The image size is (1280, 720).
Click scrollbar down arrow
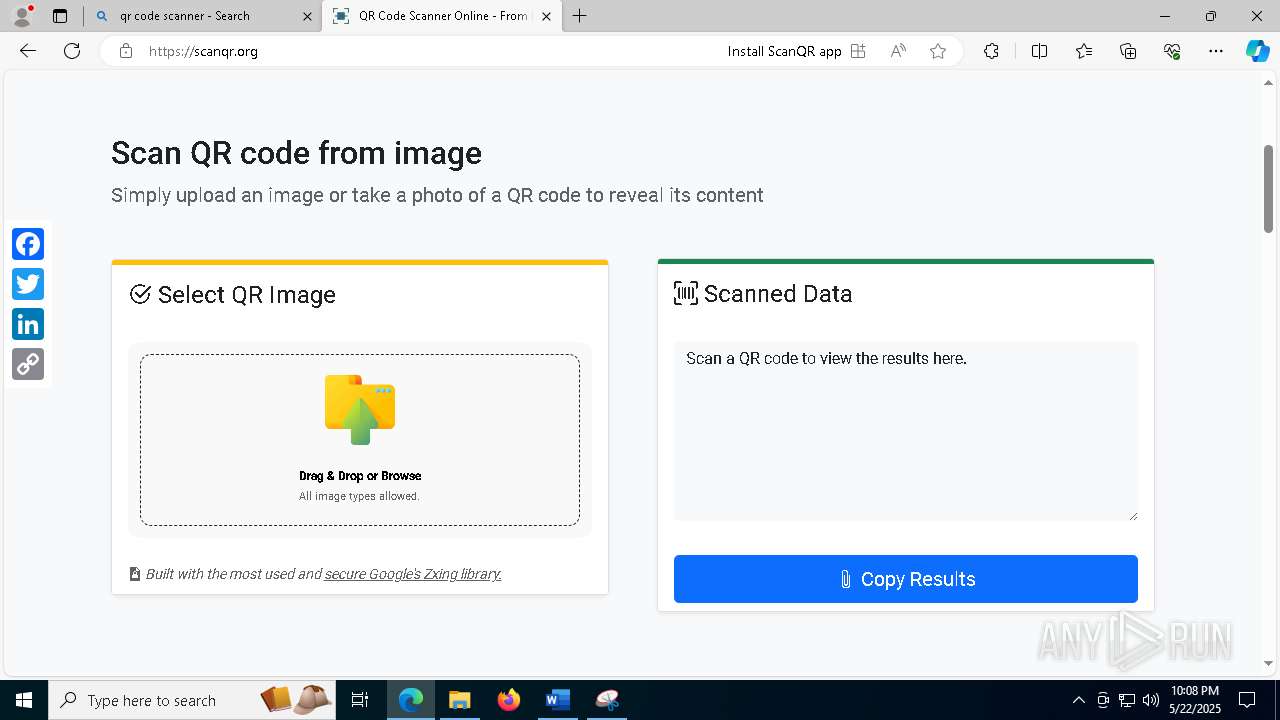(1268, 663)
